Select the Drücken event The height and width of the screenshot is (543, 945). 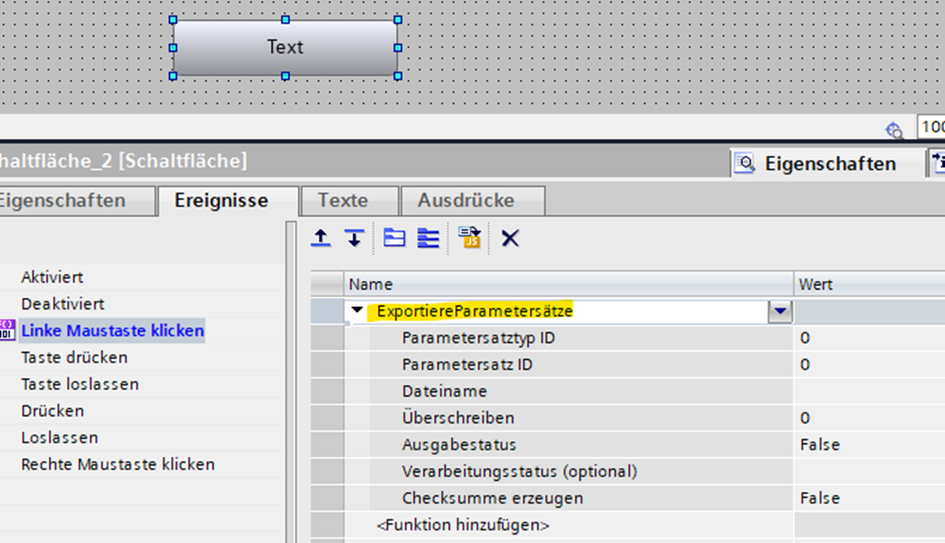pyautogui.click(x=52, y=410)
